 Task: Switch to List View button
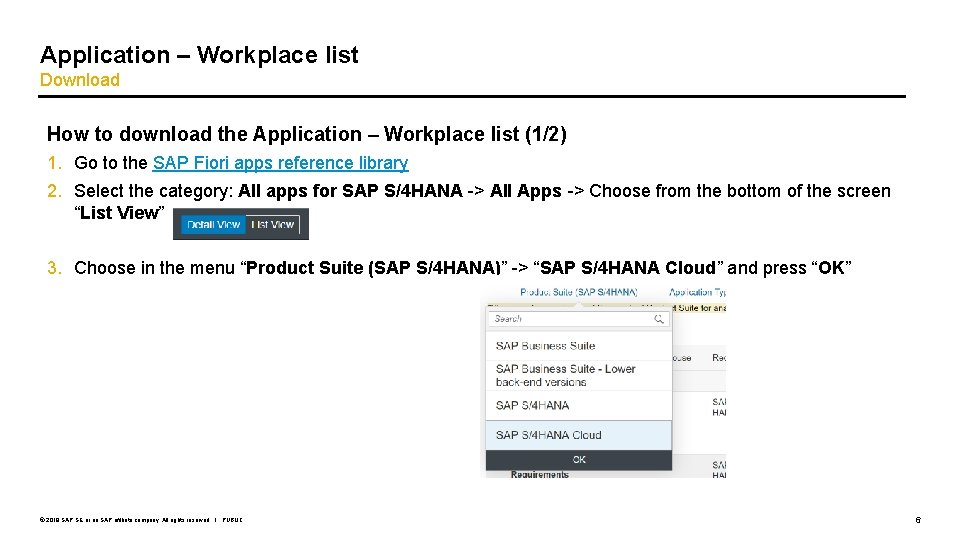(272, 225)
